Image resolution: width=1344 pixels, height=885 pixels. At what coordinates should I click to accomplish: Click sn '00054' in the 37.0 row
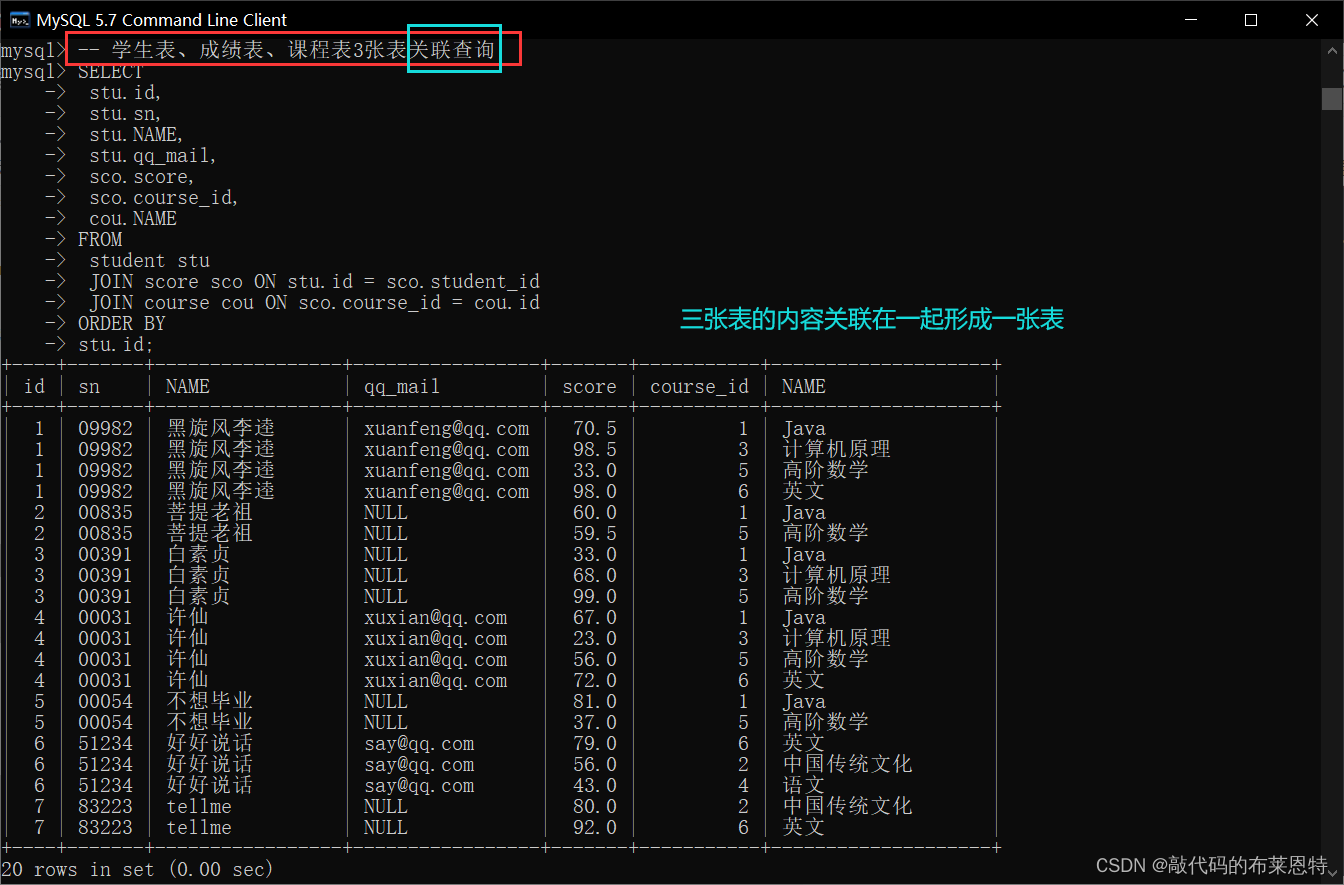(x=105, y=723)
